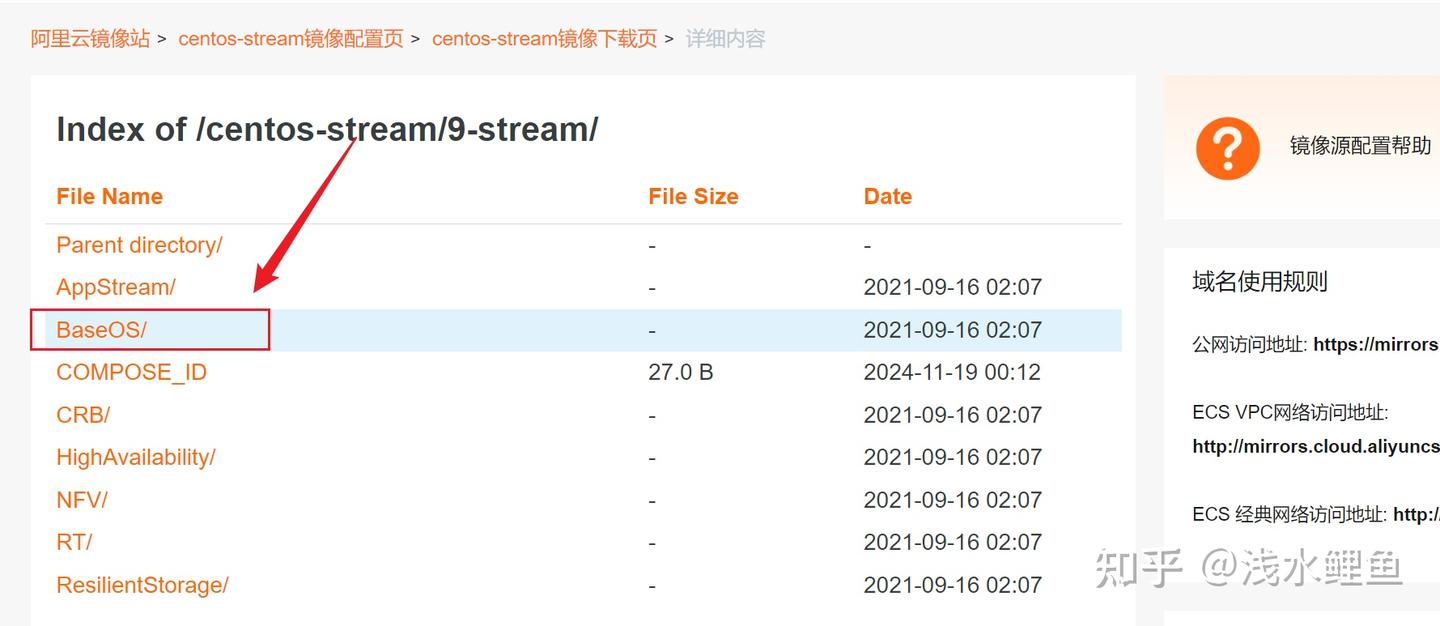The width and height of the screenshot is (1440, 626).
Task: Click the question mark help icon
Action: coord(1227,147)
